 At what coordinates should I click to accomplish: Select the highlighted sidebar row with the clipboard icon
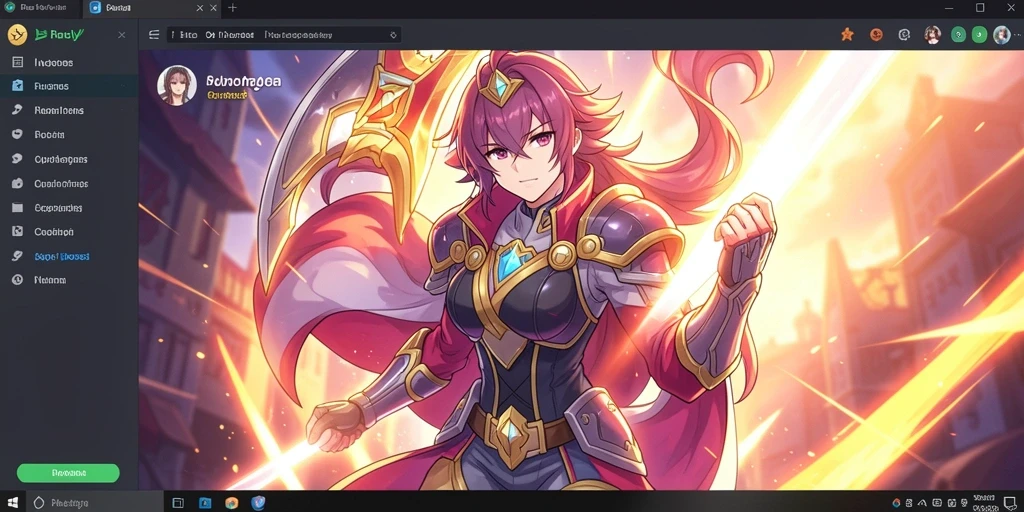point(69,86)
